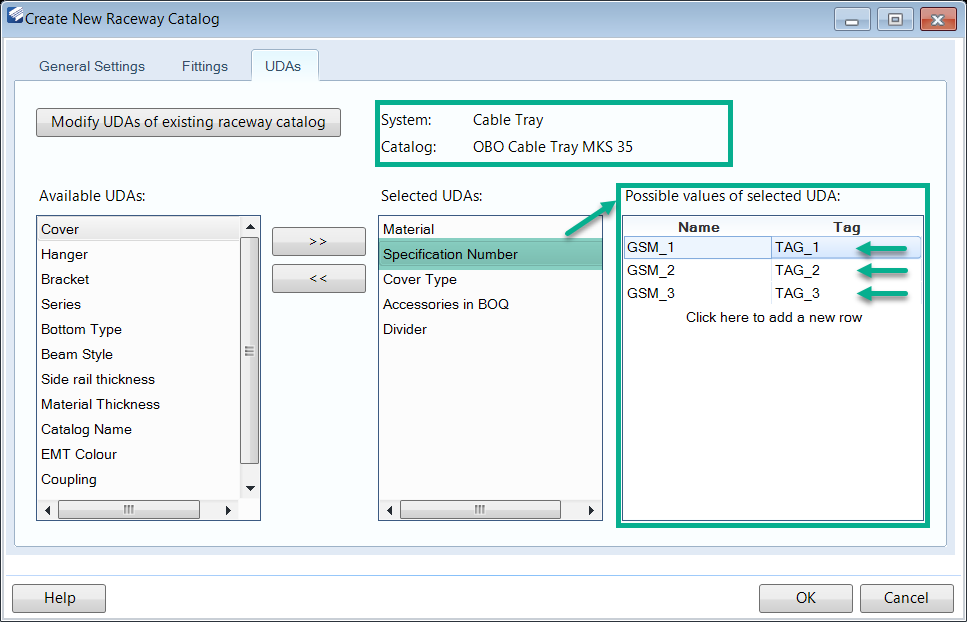Cancel the raceway catalog dialog
This screenshot has height=622, width=967.
906,598
